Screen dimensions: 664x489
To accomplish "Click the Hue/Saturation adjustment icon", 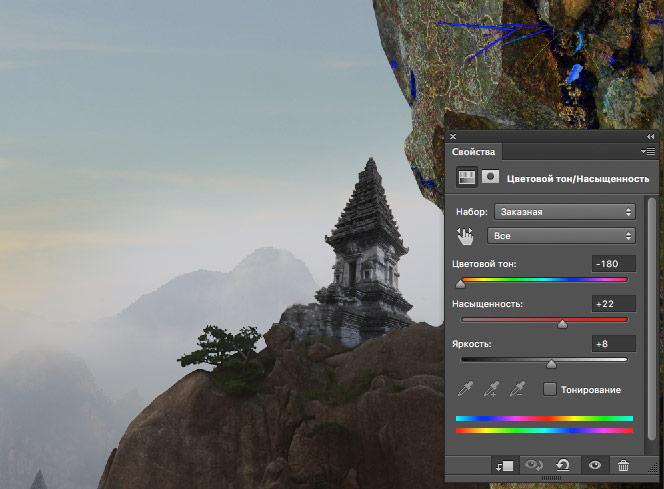I will (466, 177).
